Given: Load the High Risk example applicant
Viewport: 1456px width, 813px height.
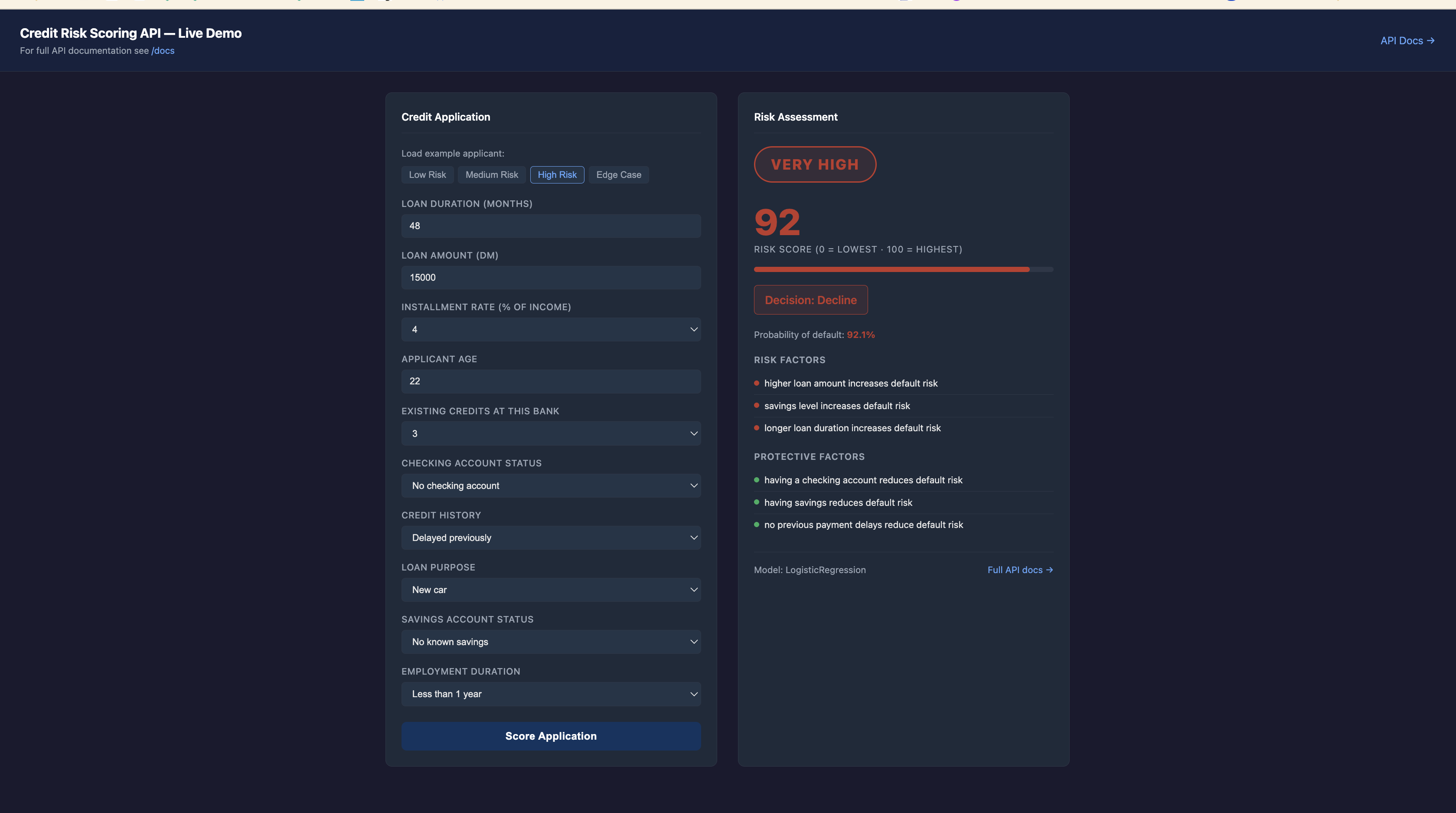Looking at the screenshot, I should coord(557,175).
